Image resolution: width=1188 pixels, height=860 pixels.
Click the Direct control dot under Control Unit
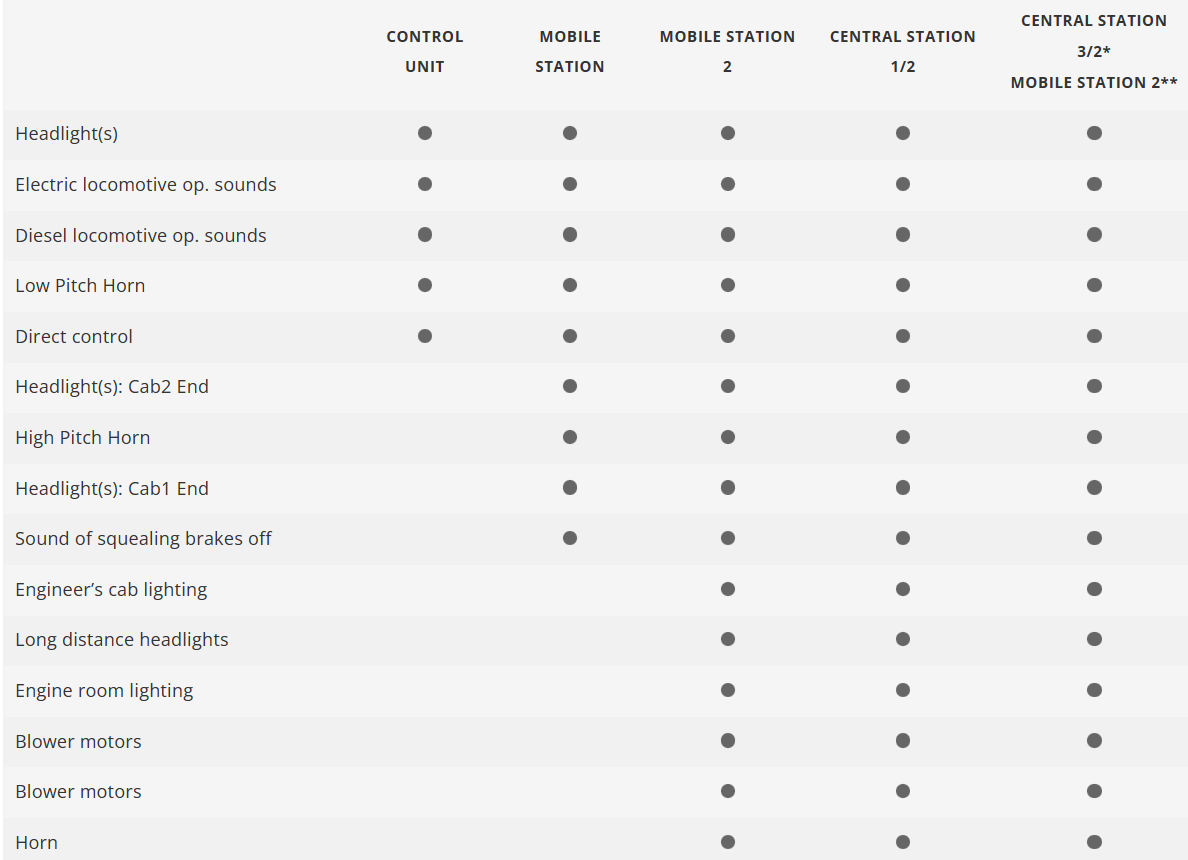pos(425,336)
